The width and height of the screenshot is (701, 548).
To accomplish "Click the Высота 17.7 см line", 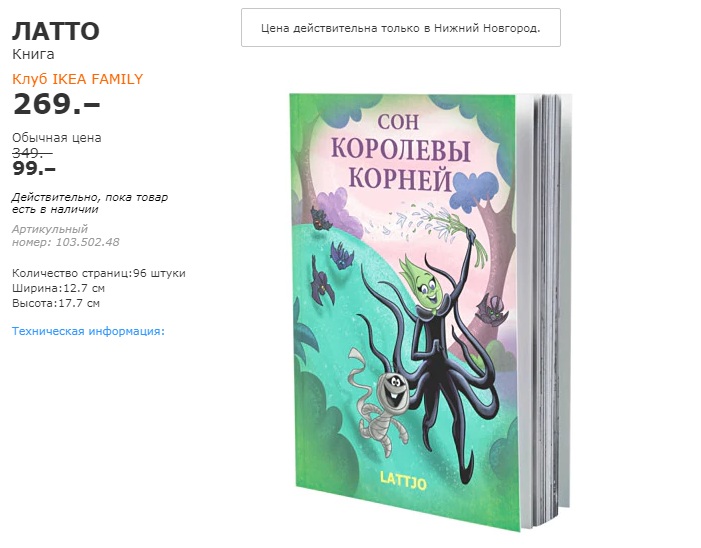I will 56,304.
